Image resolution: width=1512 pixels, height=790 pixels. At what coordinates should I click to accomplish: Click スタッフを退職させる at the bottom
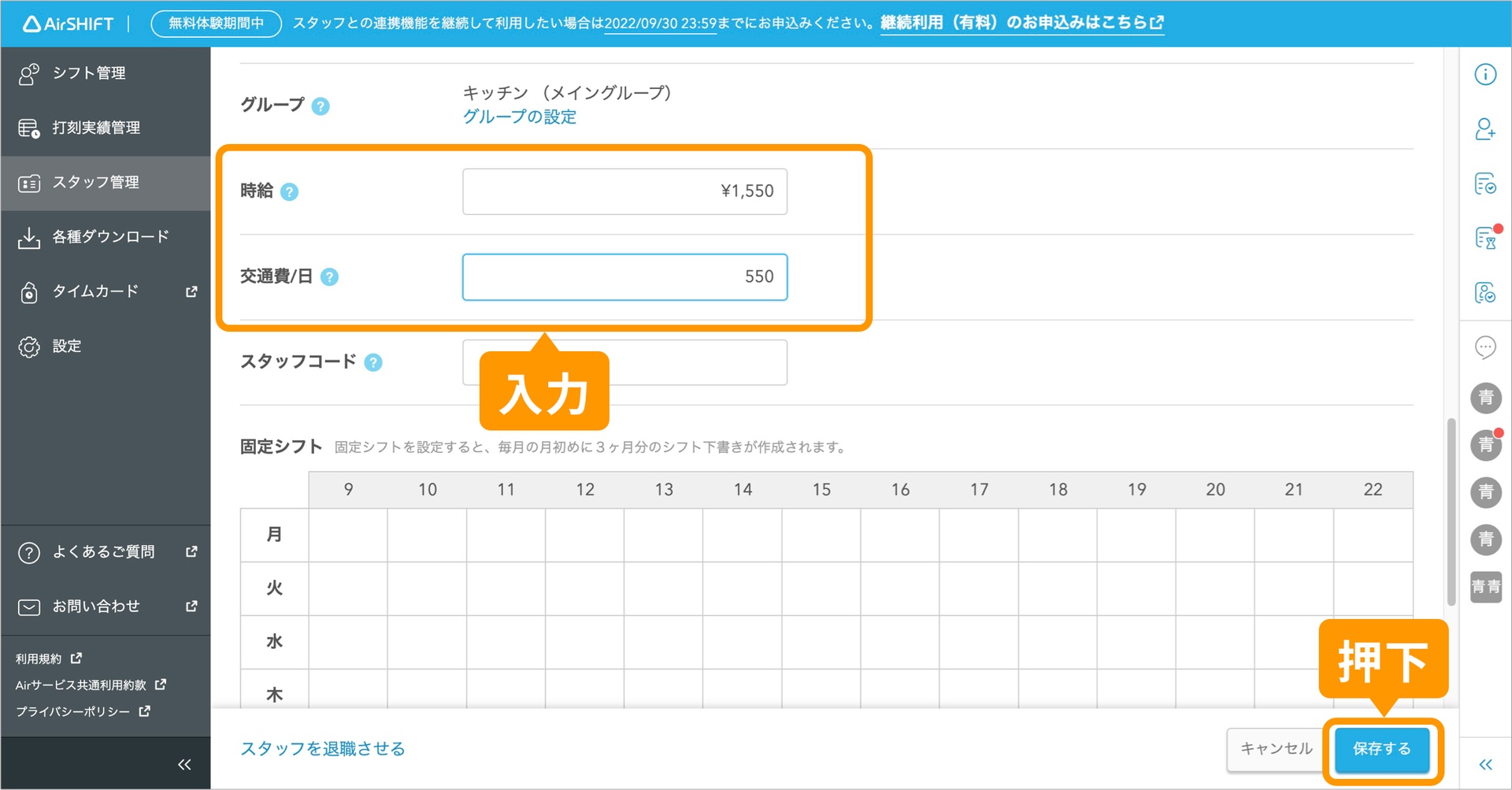point(322,748)
